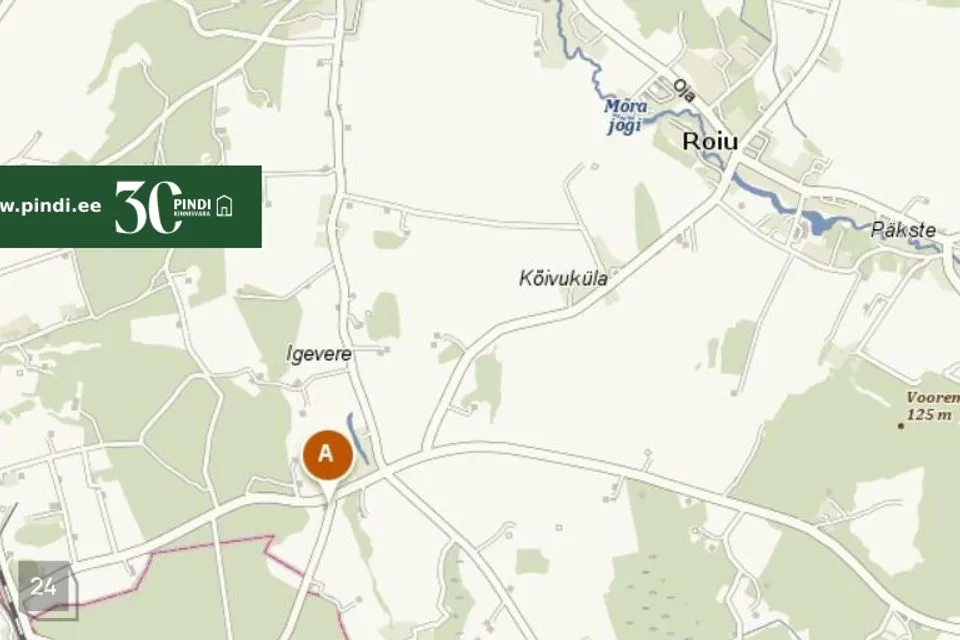Click the PINDI brand name text
The width and height of the screenshot is (960, 640).
pos(192,205)
